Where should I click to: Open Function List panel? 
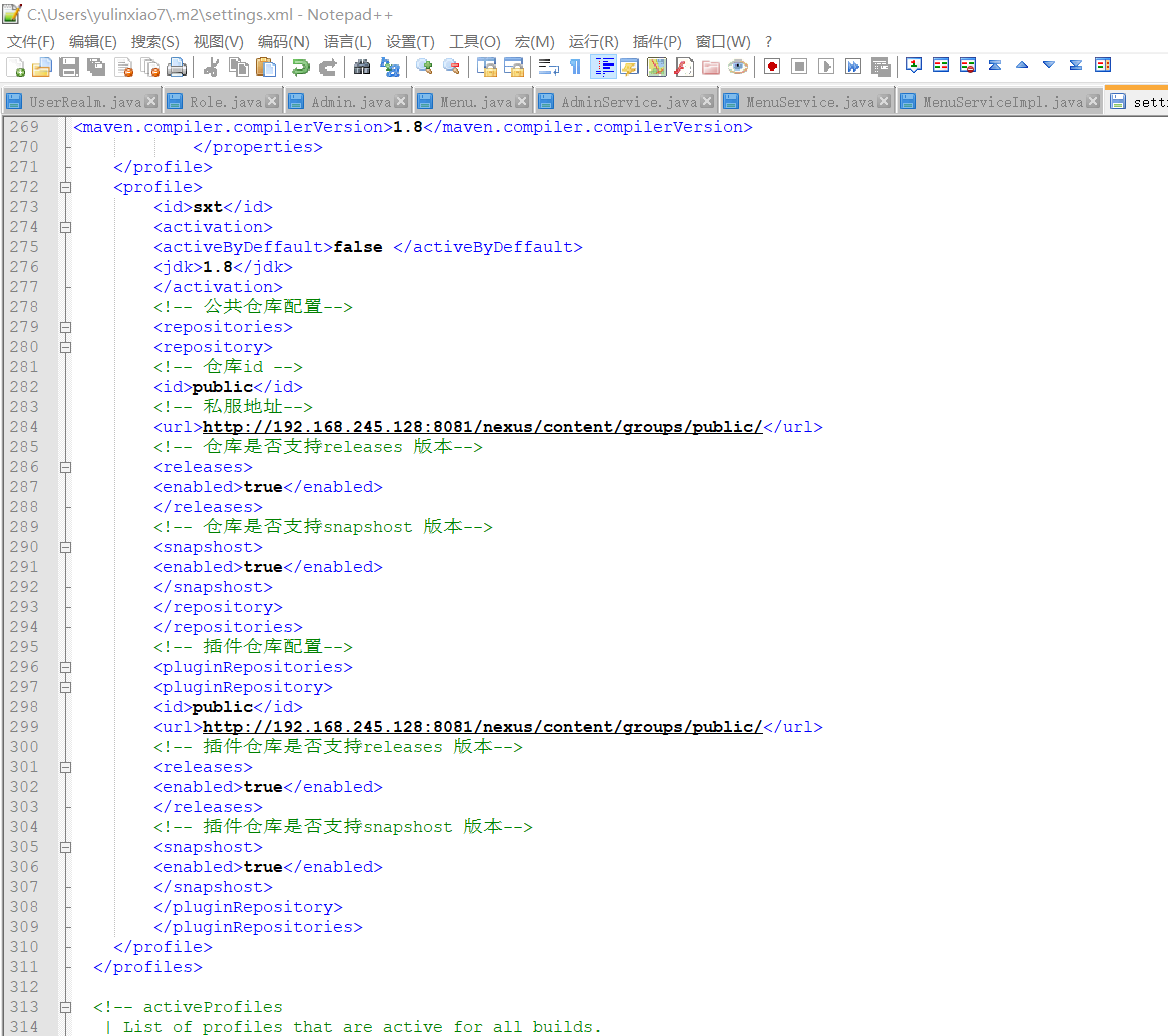[684, 67]
